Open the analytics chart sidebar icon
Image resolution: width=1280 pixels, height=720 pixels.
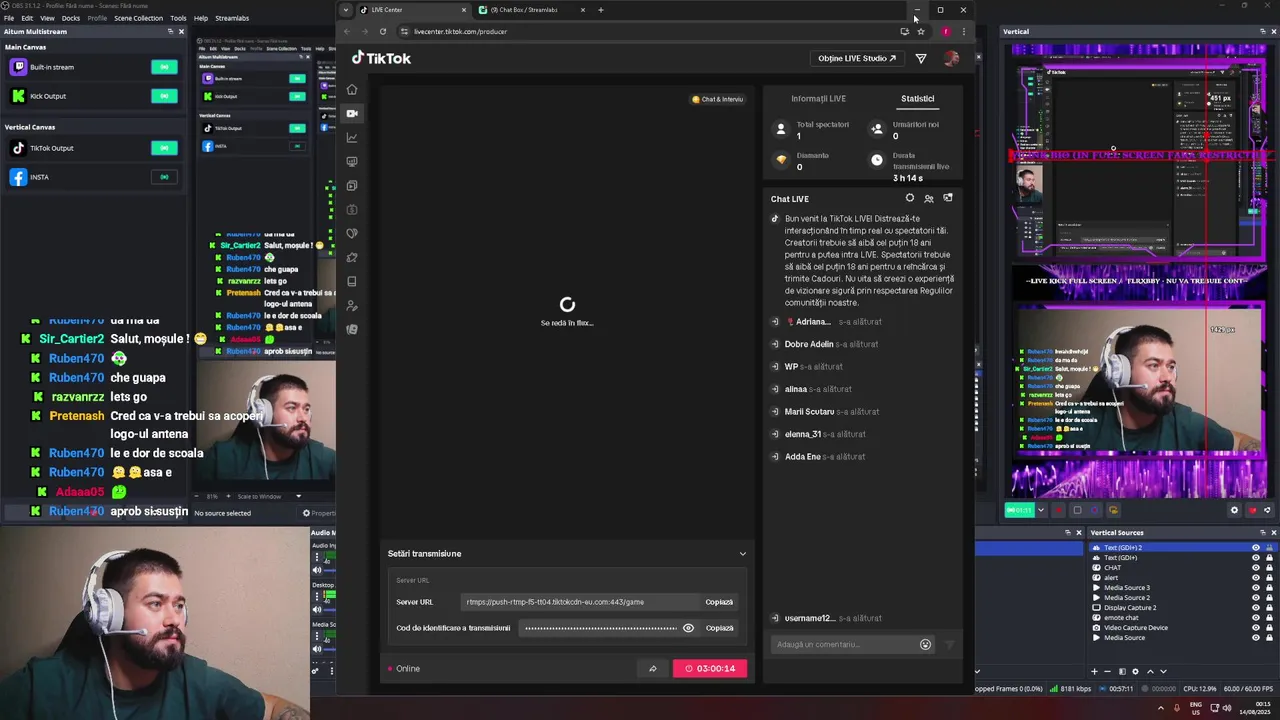click(352, 137)
